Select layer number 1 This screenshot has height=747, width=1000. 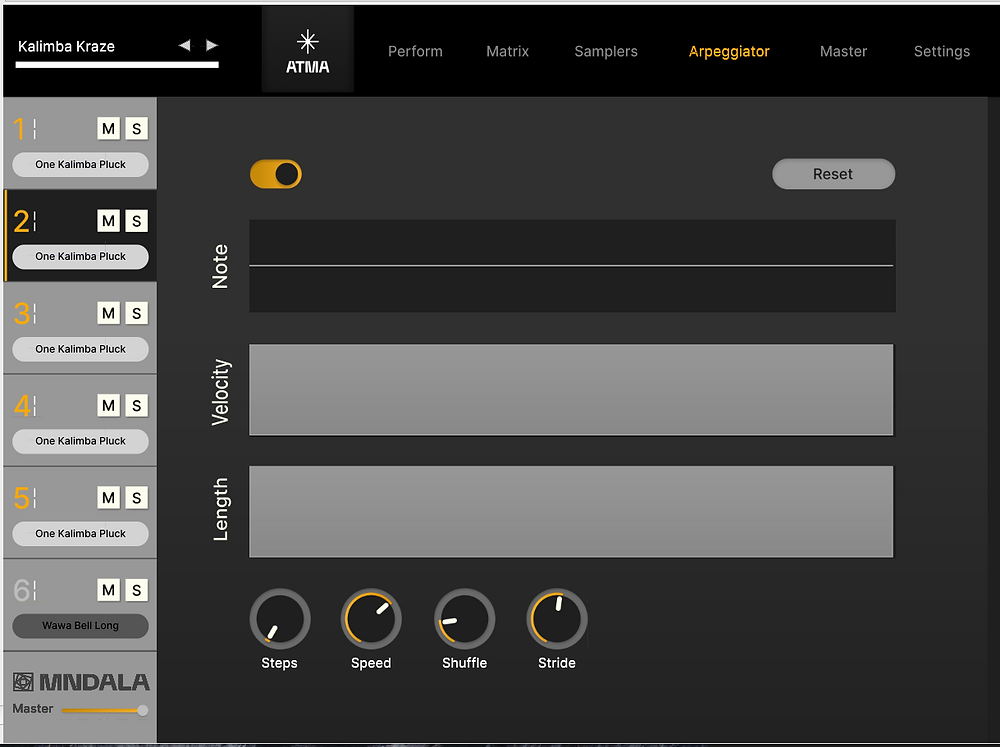pos(20,129)
